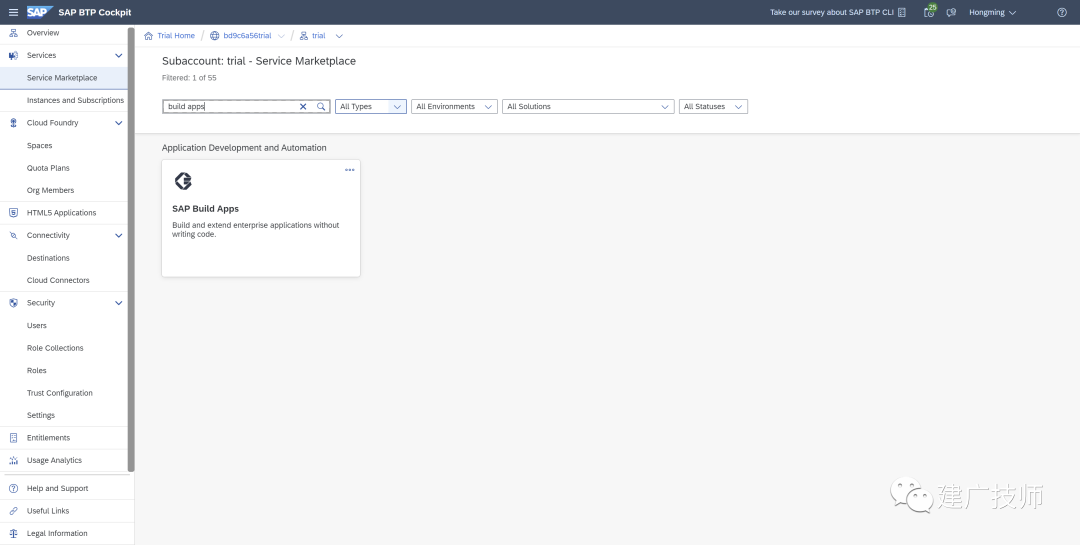Click the trial breadcrumb link
Image resolution: width=1080 pixels, height=545 pixels.
point(318,36)
